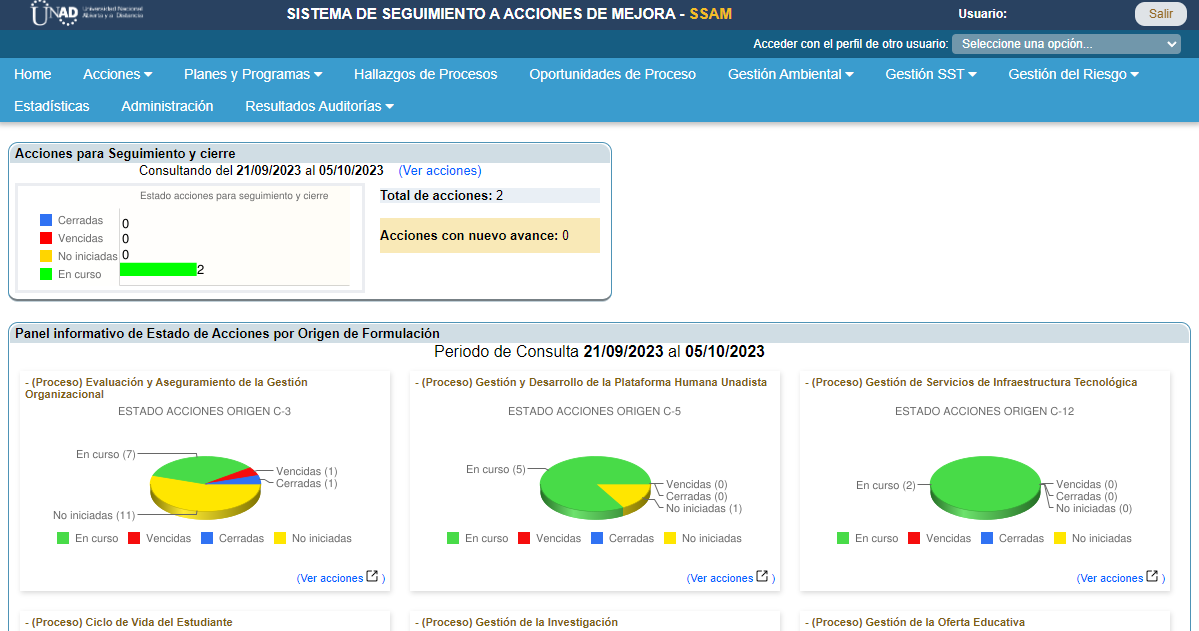Screen dimensions: 1199x631
Task: Expand the Resultados Auditorías menu
Action: [320, 106]
